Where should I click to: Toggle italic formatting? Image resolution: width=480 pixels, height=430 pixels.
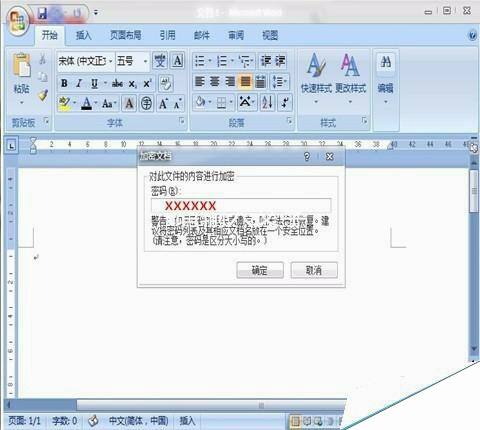click(x=79, y=83)
